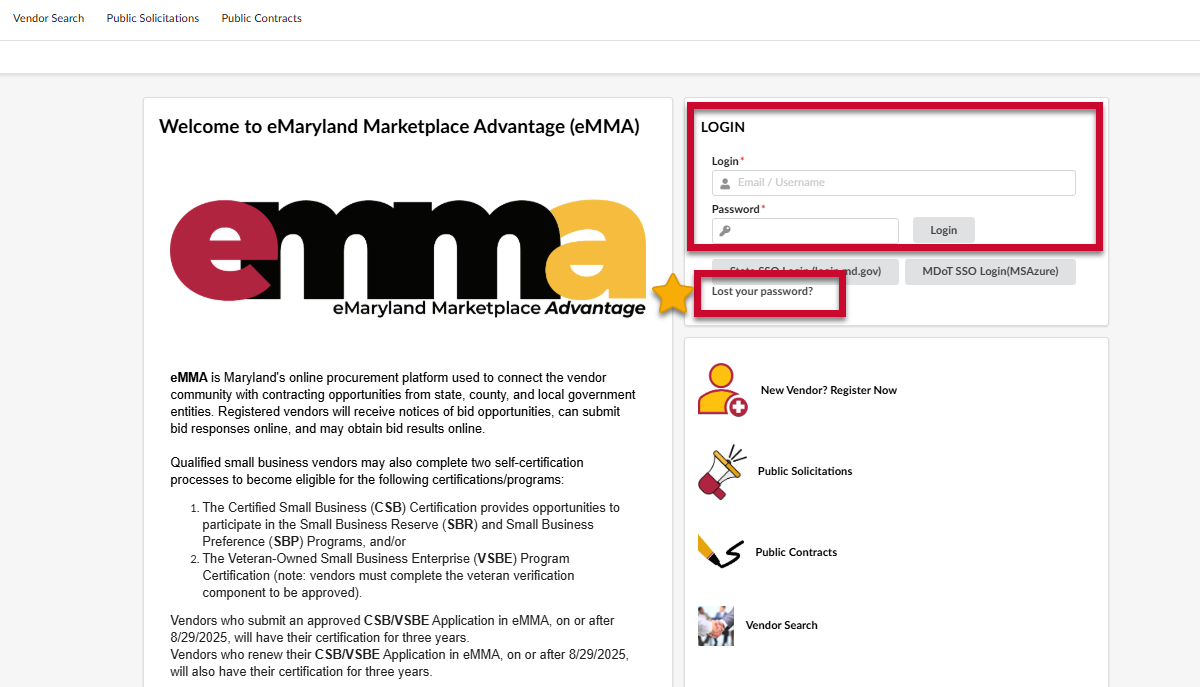Click the pen Public Contracts icon

[720, 552]
